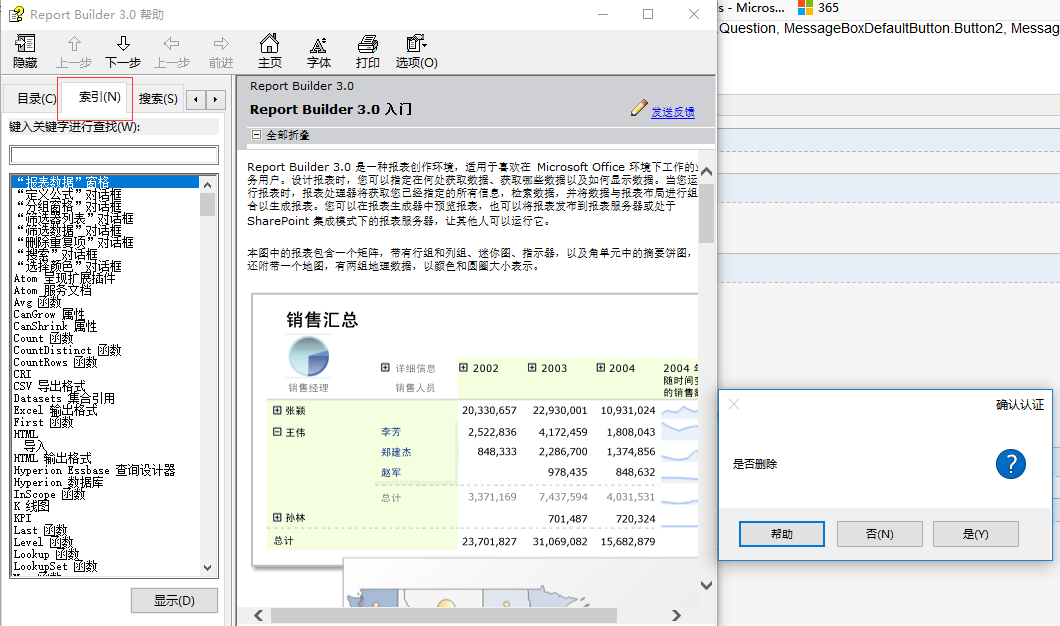Expand the 2004 column group
The width and height of the screenshot is (1060, 626).
(600, 368)
